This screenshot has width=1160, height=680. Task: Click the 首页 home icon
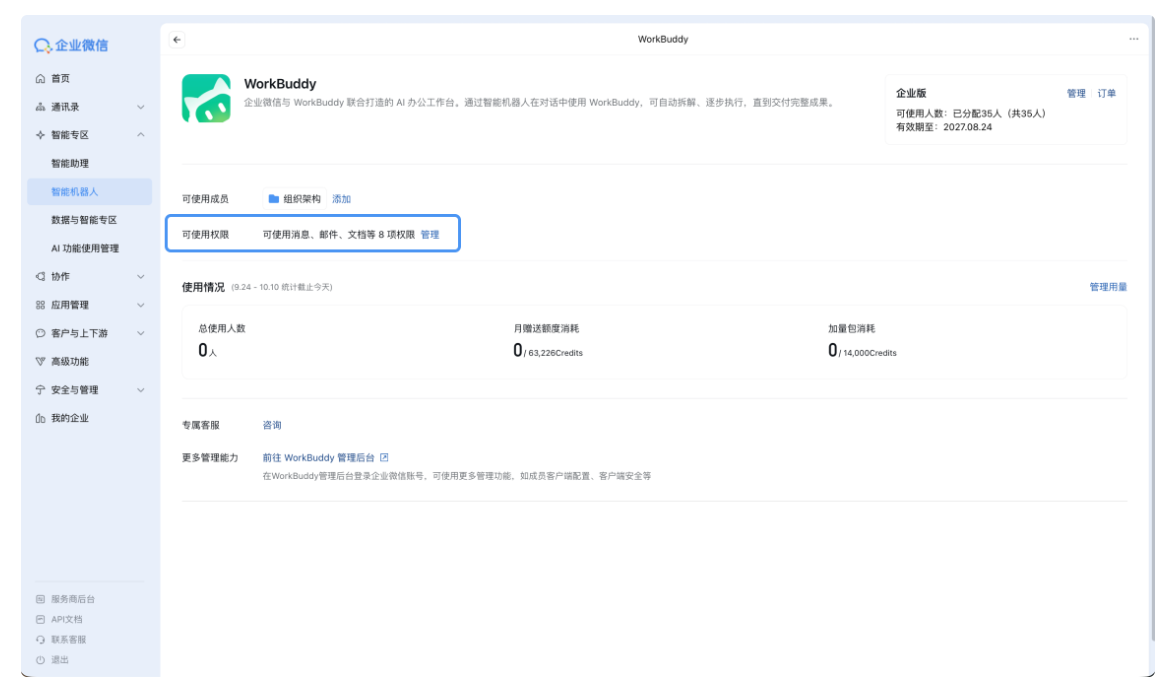[x=41, y=78]
